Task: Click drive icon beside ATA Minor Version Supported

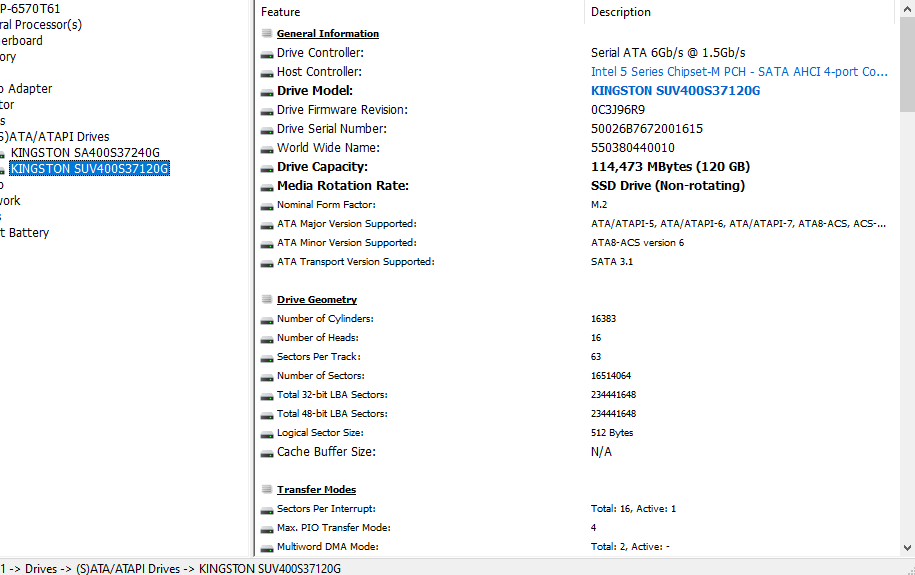Action: (x=267, y=244)
